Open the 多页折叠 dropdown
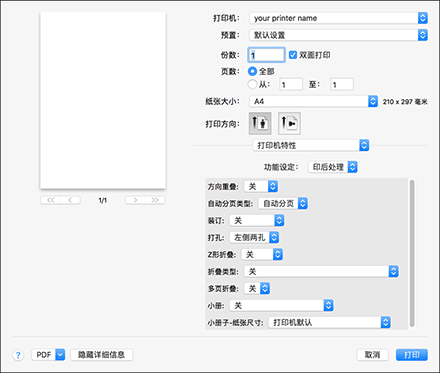440x373 pixels. click(257, 289)
